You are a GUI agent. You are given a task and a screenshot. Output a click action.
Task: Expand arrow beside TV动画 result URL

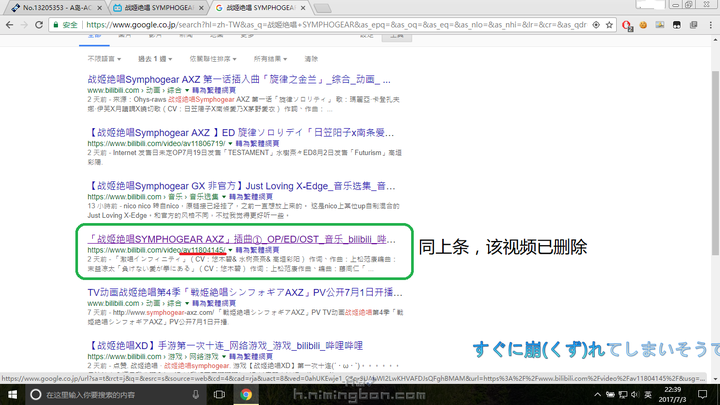tap(187, 304)
